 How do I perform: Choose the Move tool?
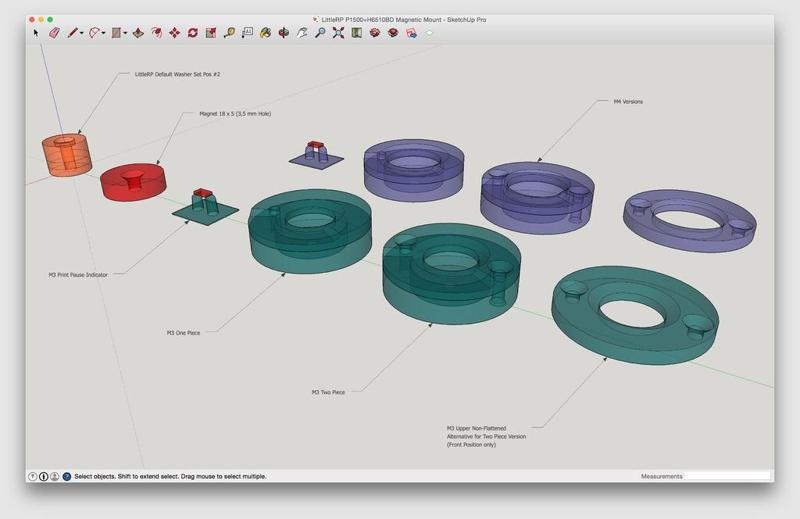[174, 33]
